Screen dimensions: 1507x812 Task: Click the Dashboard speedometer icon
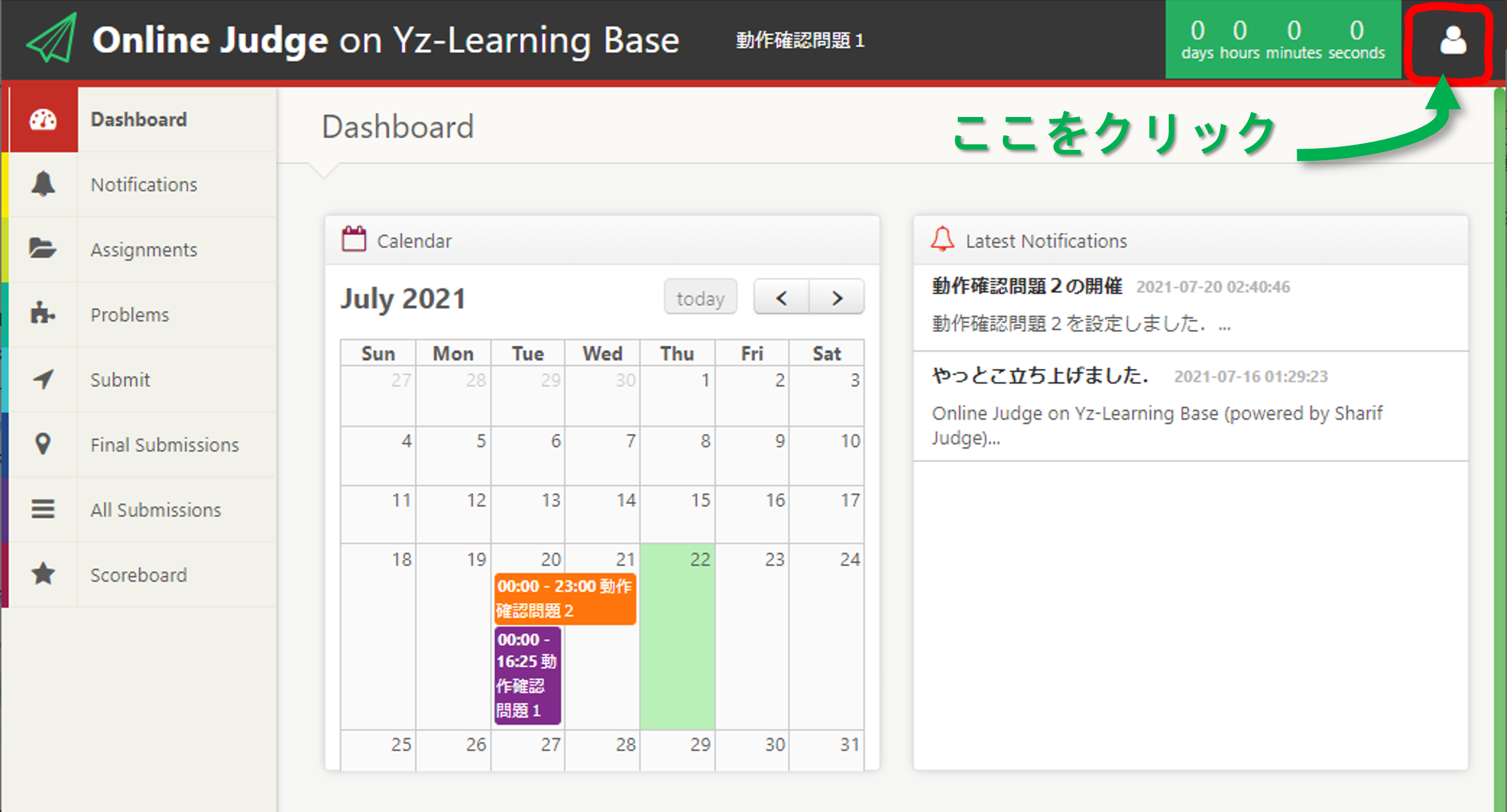(43, 120)
